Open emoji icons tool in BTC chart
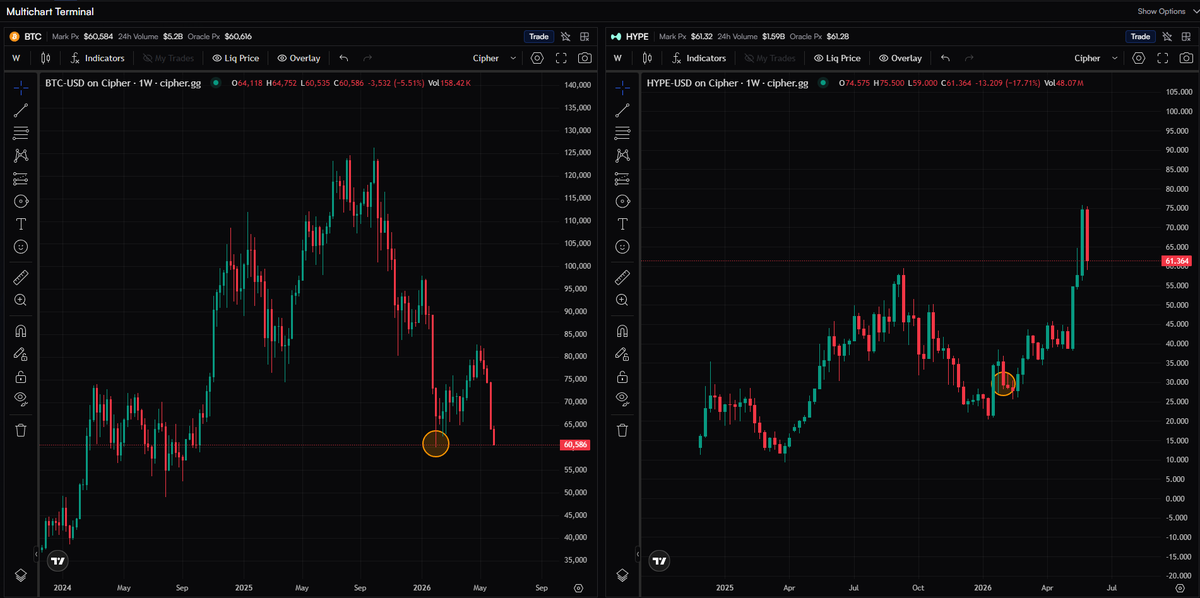Image resolution: width=1200 pixels, height=598 pixels. [x=20, y=246]
